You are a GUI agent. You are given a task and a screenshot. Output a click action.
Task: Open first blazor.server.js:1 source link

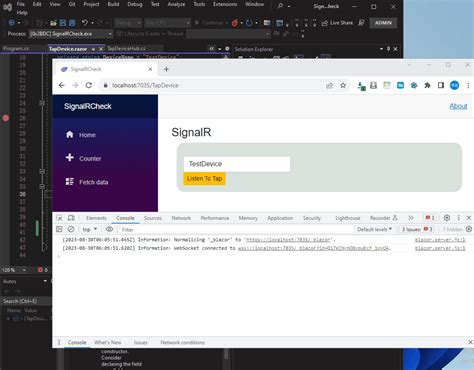pos(440,240)
